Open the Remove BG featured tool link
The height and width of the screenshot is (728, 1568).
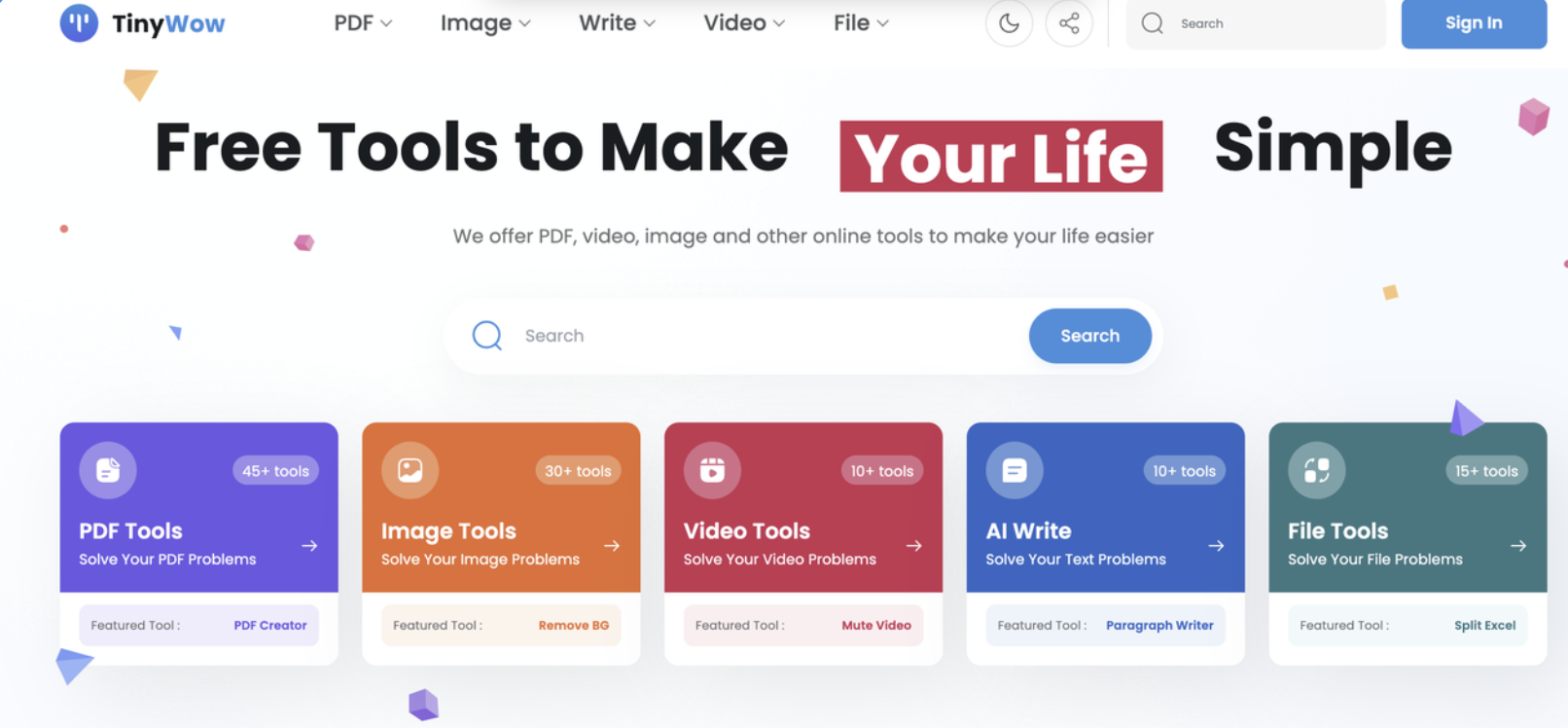573,626
